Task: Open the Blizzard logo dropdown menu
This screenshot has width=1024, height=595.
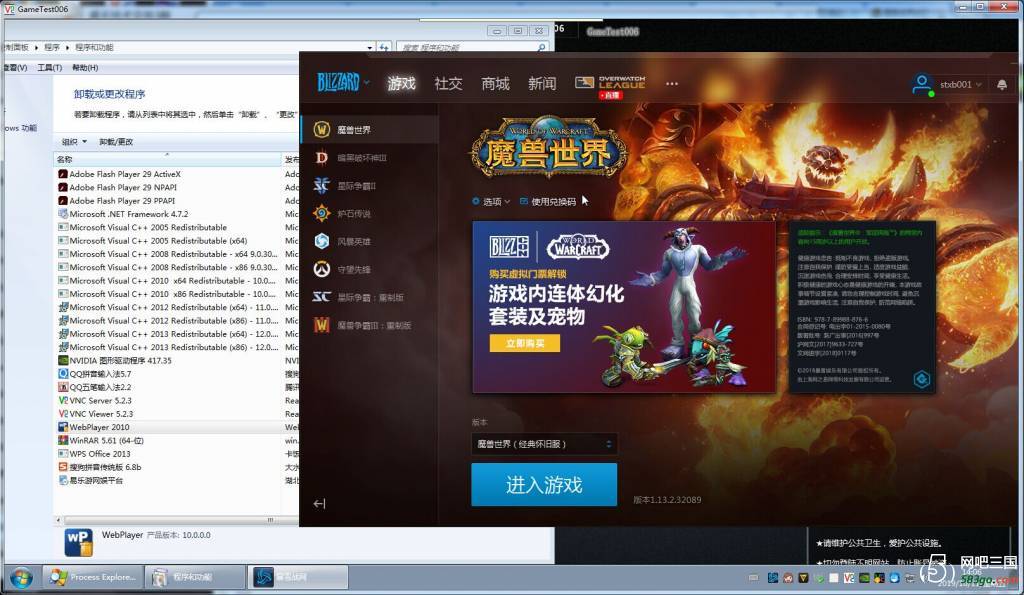Action: tap(343, 83)
